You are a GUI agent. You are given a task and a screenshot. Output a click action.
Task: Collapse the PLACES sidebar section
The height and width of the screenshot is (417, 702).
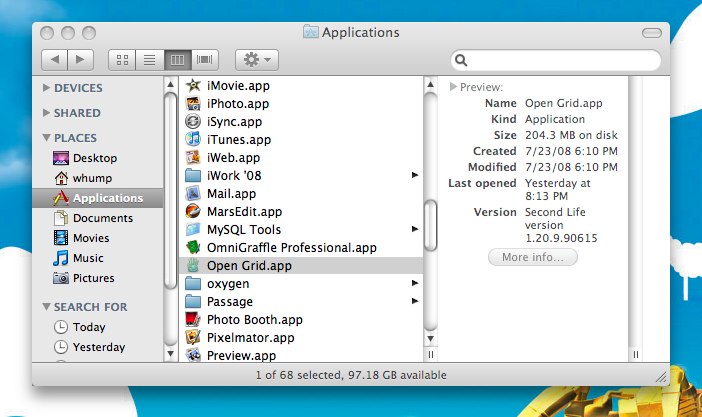click(x=46, y=138)
